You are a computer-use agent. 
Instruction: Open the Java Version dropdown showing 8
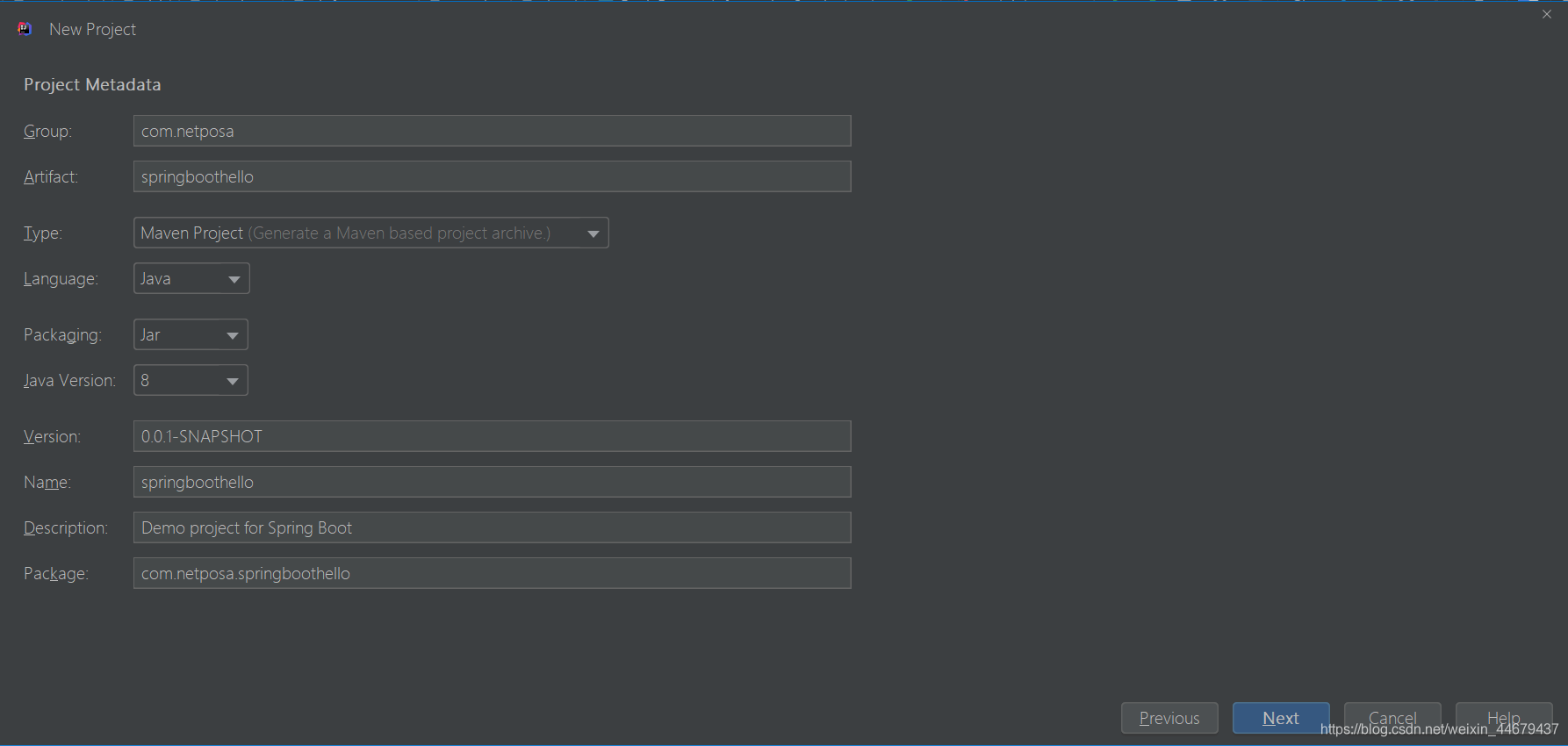pyautogui.click(x=191, y=380)
